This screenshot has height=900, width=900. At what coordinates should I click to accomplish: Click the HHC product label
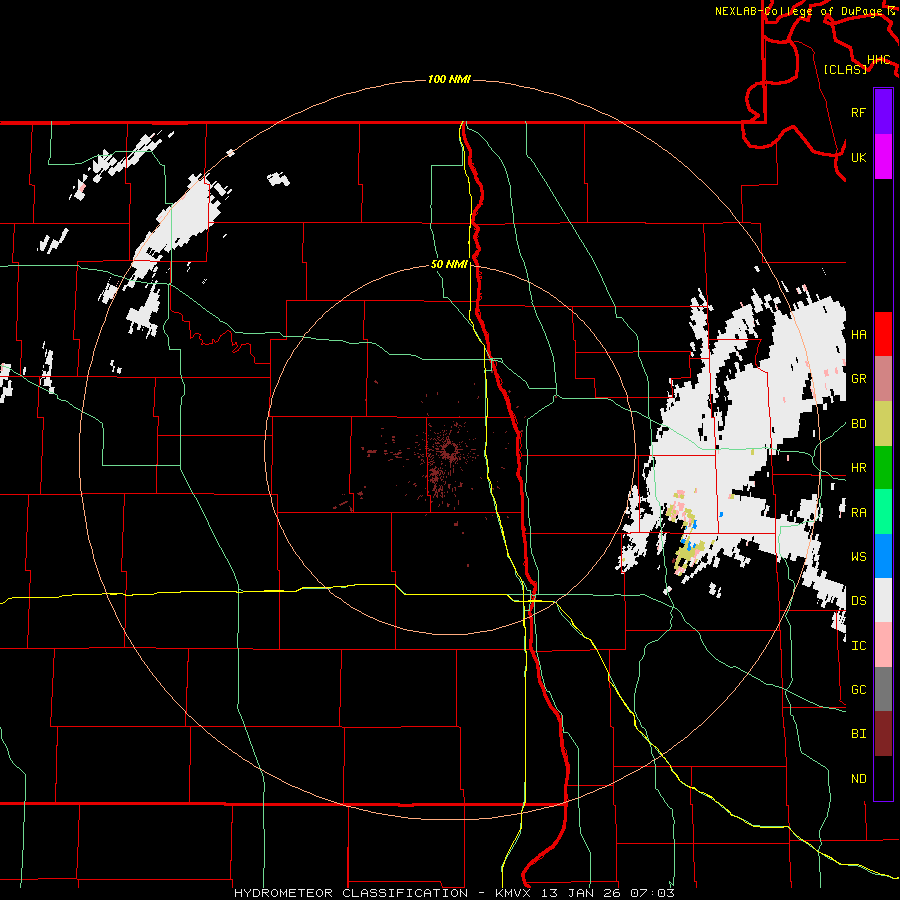(x=878, y=59)
